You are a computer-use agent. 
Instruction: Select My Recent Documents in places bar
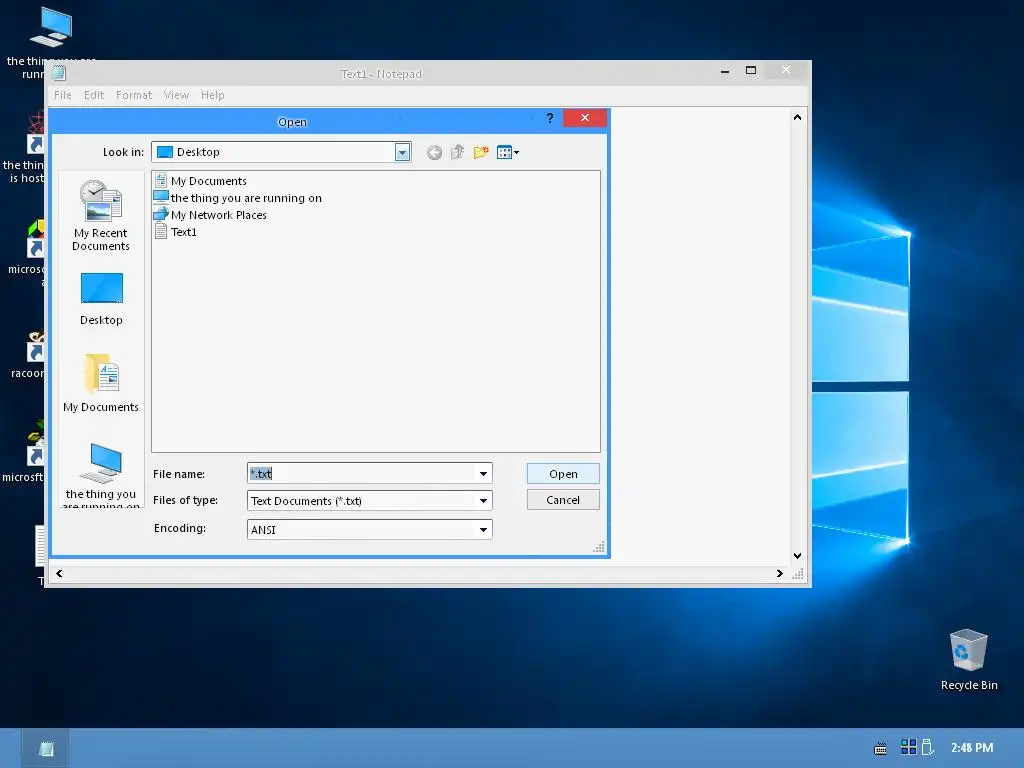[x=101, y=216]
